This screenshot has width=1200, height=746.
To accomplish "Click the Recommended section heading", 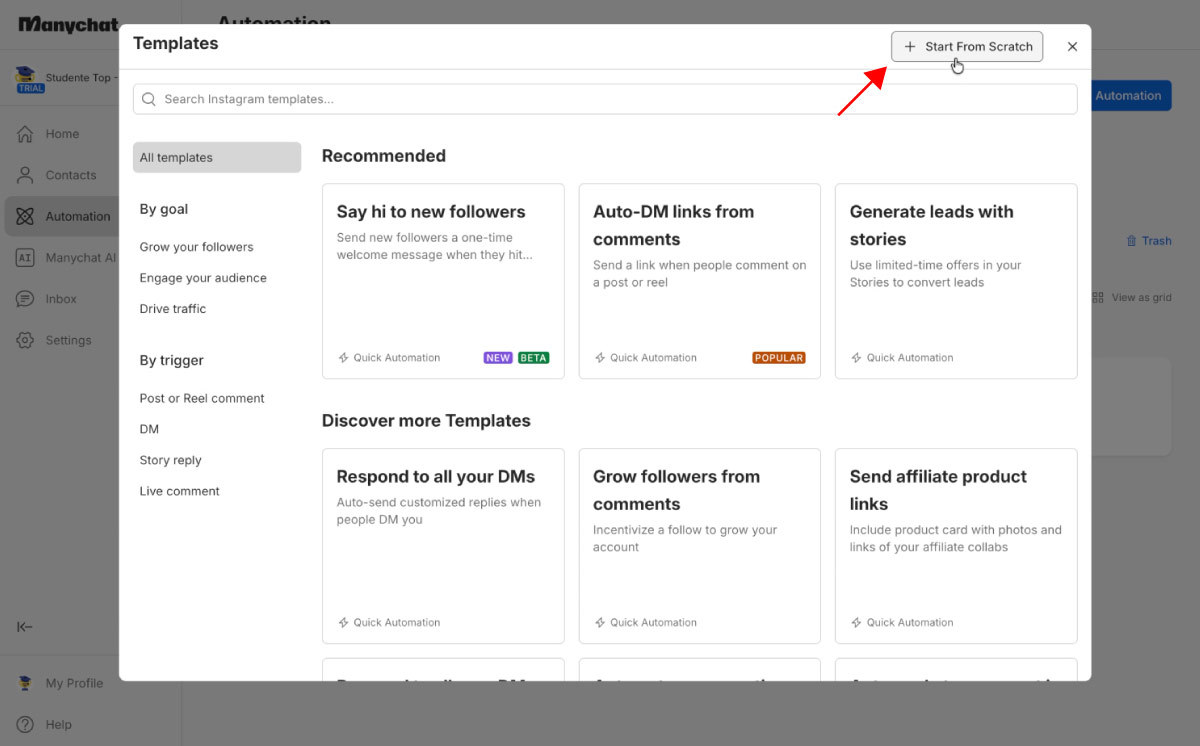I will pyautogui.click(x=384, y=156).
